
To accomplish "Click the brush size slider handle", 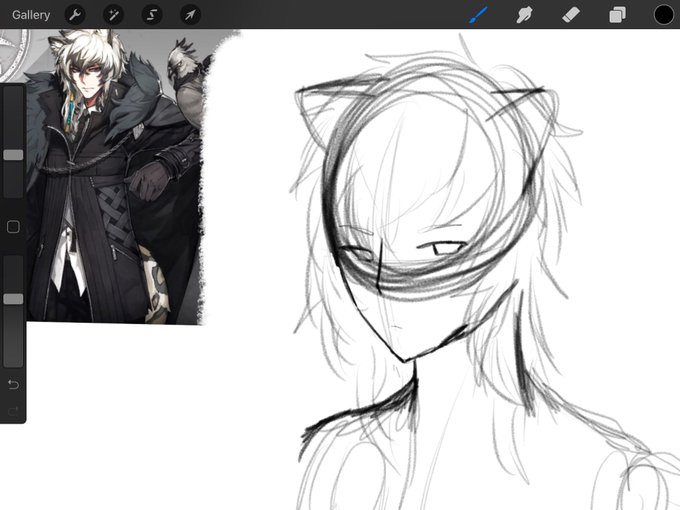I will 13,155.
